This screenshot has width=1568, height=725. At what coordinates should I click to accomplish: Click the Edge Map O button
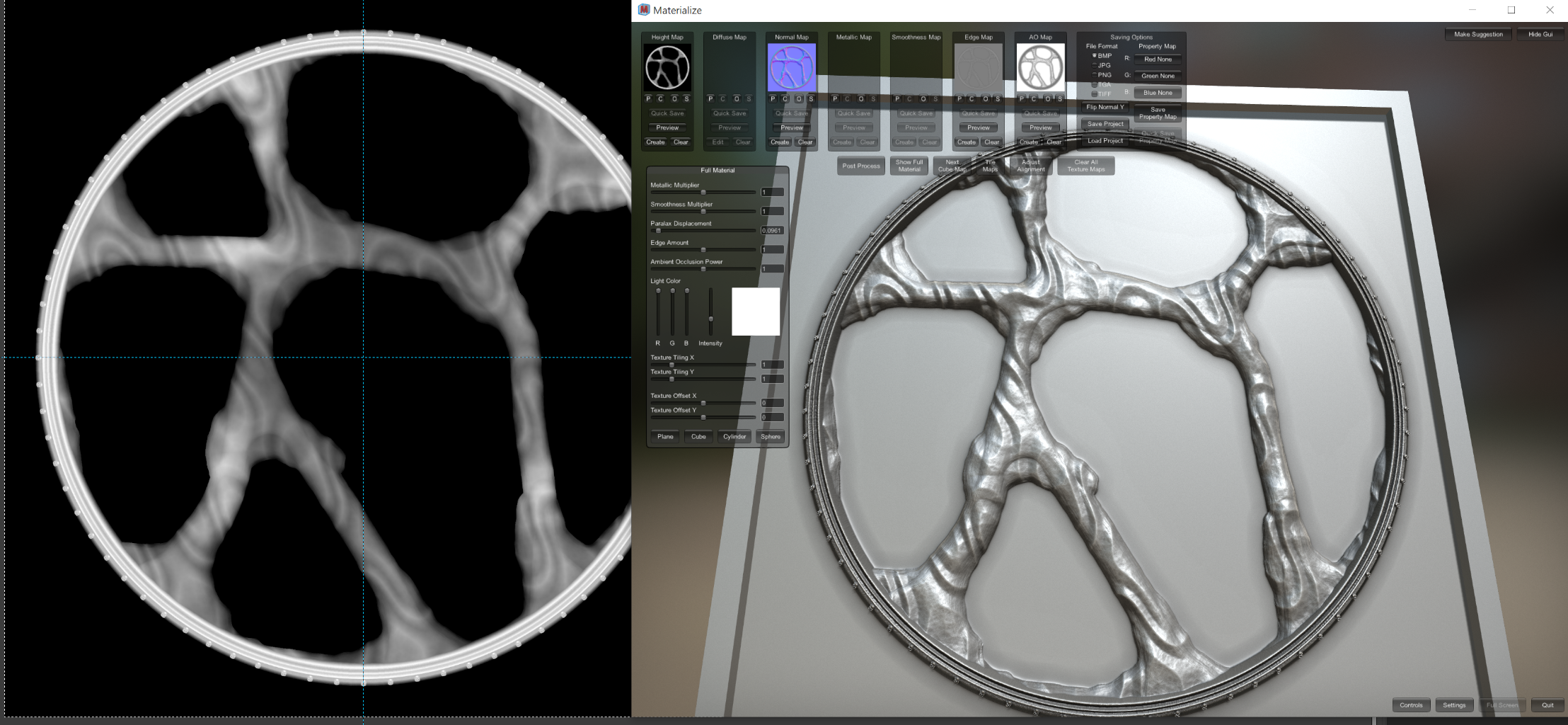pyautogui.click(x=986, y=99)
